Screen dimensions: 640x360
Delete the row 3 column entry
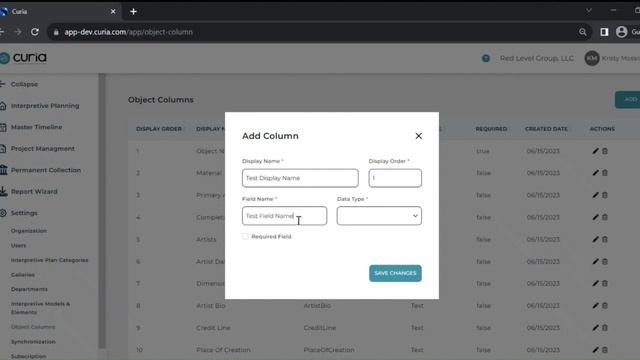point(605,195)
